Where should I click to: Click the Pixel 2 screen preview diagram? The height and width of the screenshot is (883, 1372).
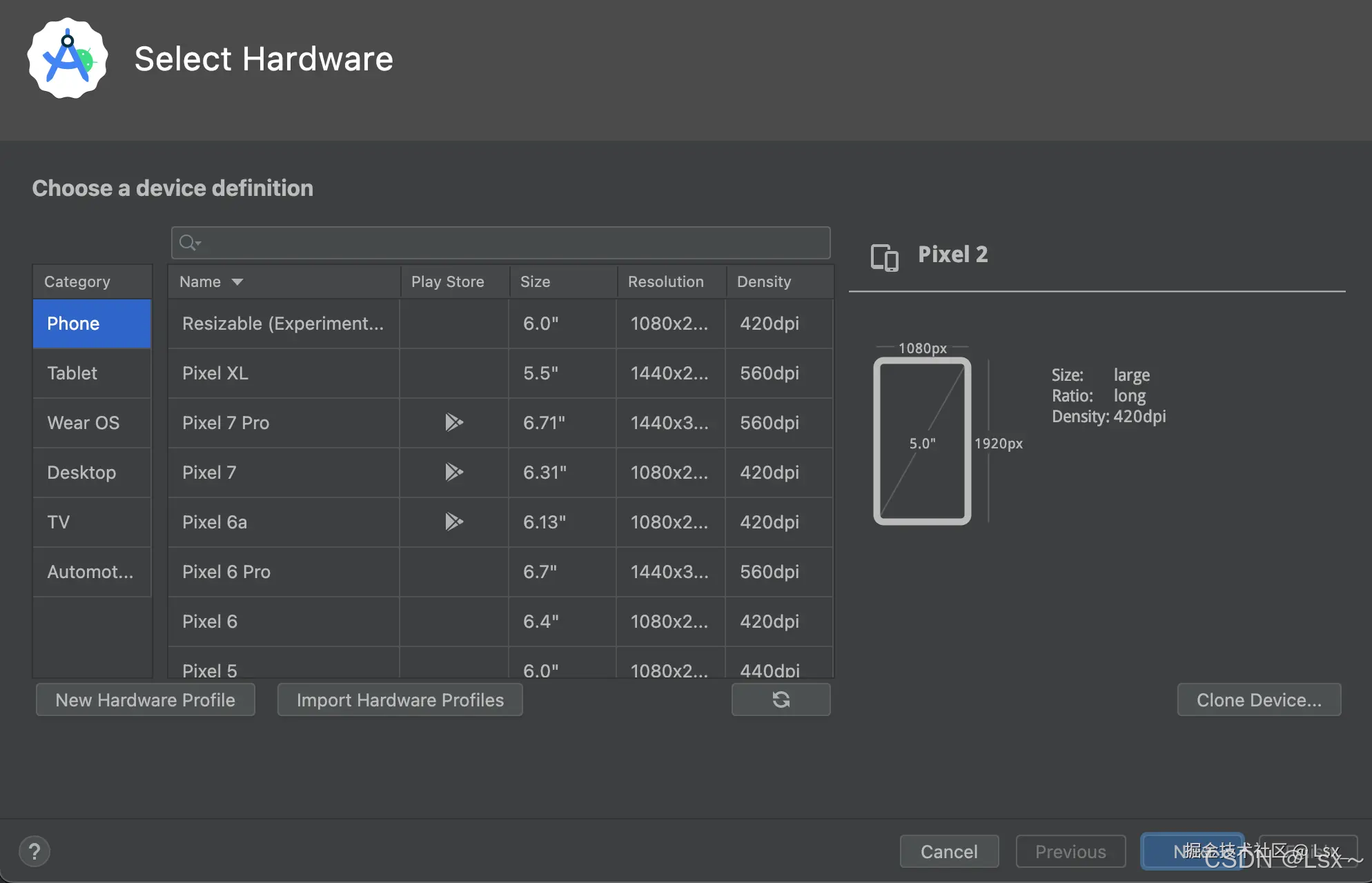pos(922,441)
